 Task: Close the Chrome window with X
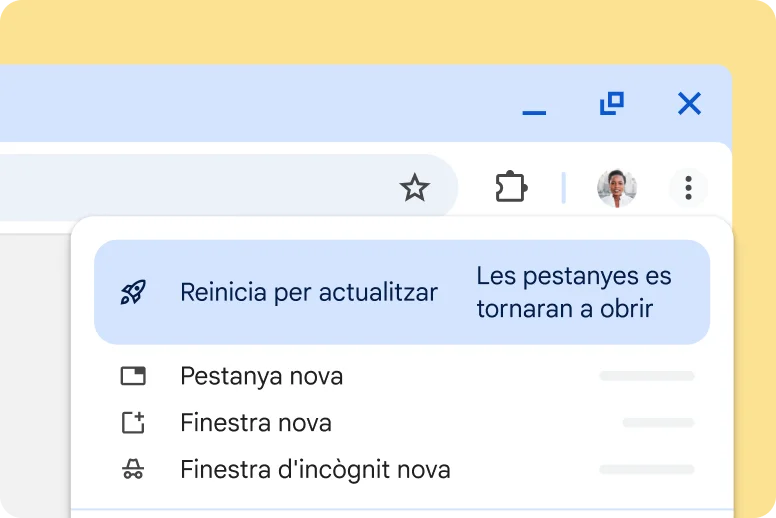coord(689,103)
